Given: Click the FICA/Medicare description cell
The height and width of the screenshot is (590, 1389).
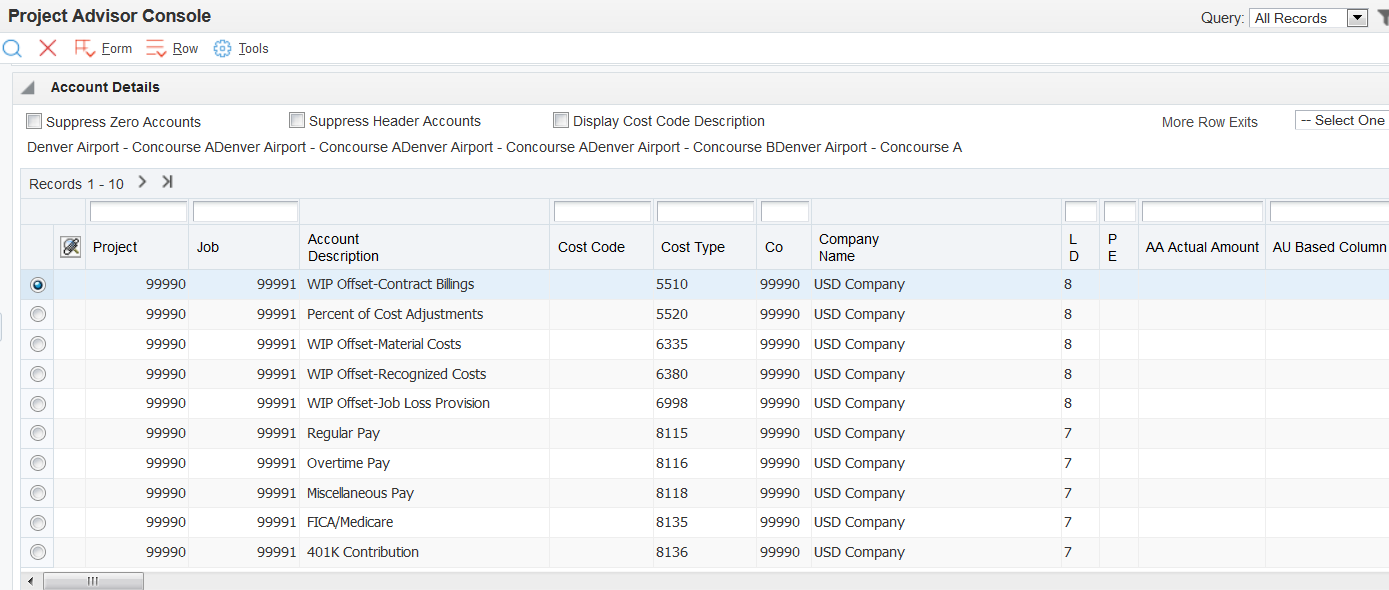Looking at the screenshot, I should click(x=424, y=522).
